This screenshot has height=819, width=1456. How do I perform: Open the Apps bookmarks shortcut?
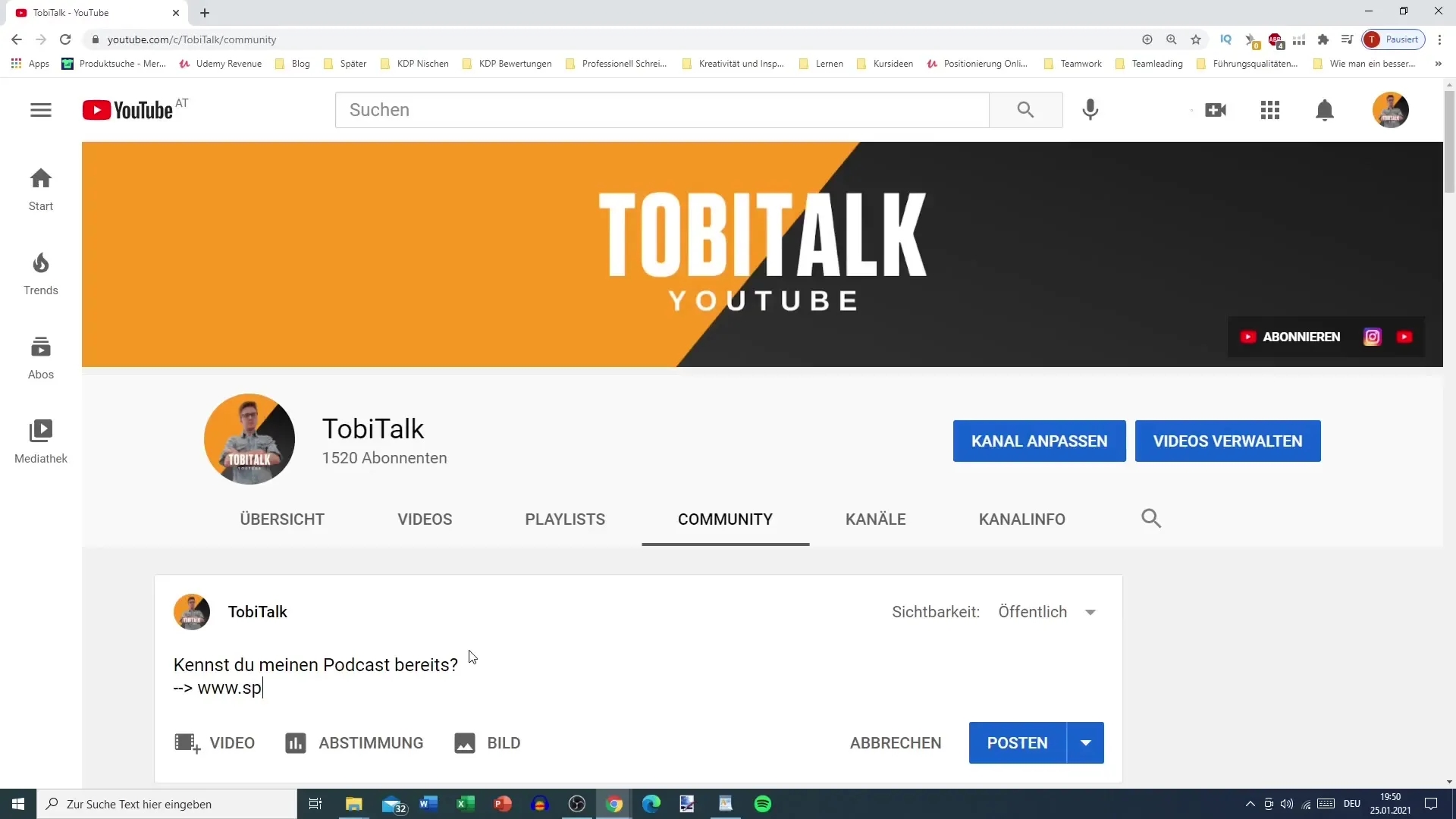coord(30,64)
